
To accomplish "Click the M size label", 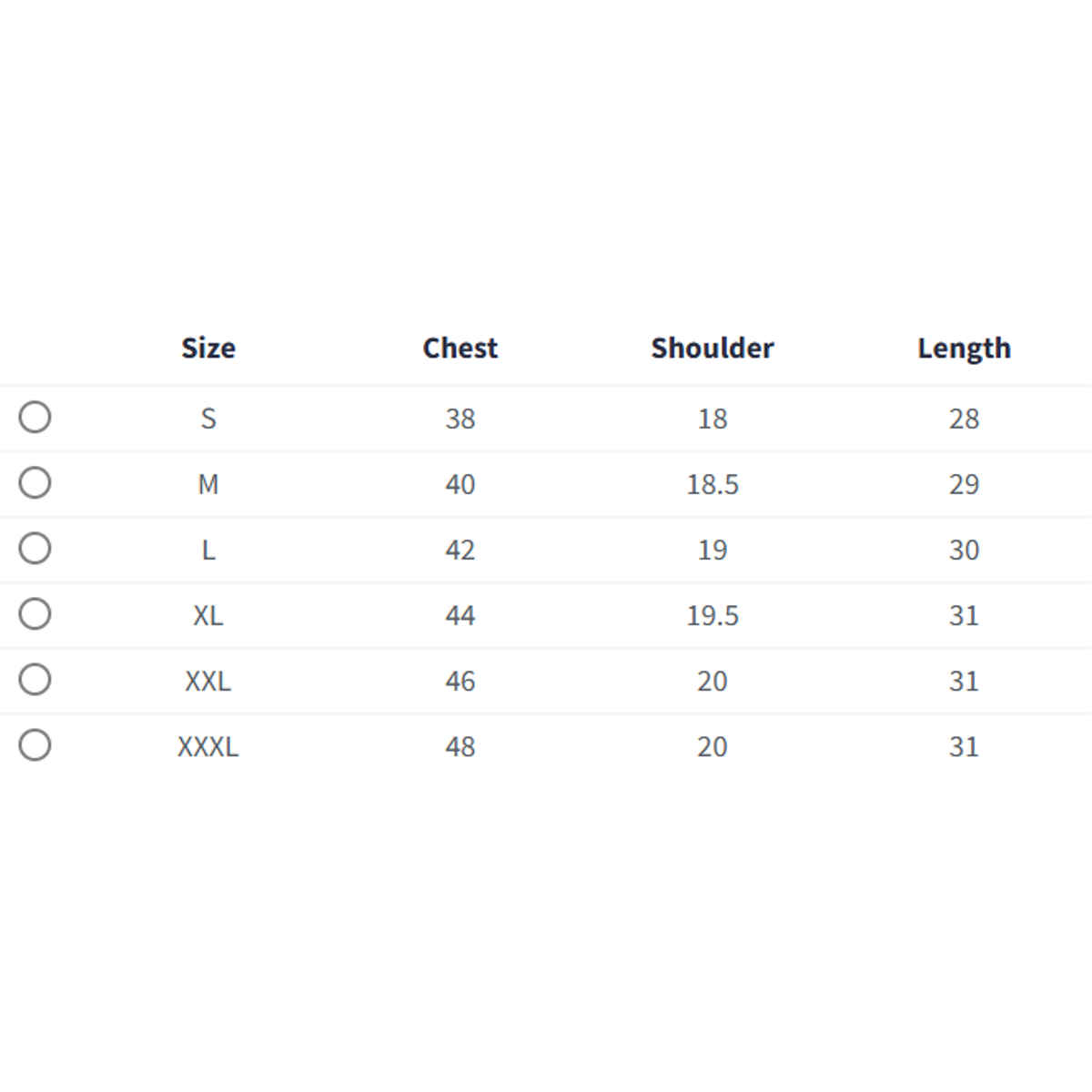I will [x=208, y=484].
